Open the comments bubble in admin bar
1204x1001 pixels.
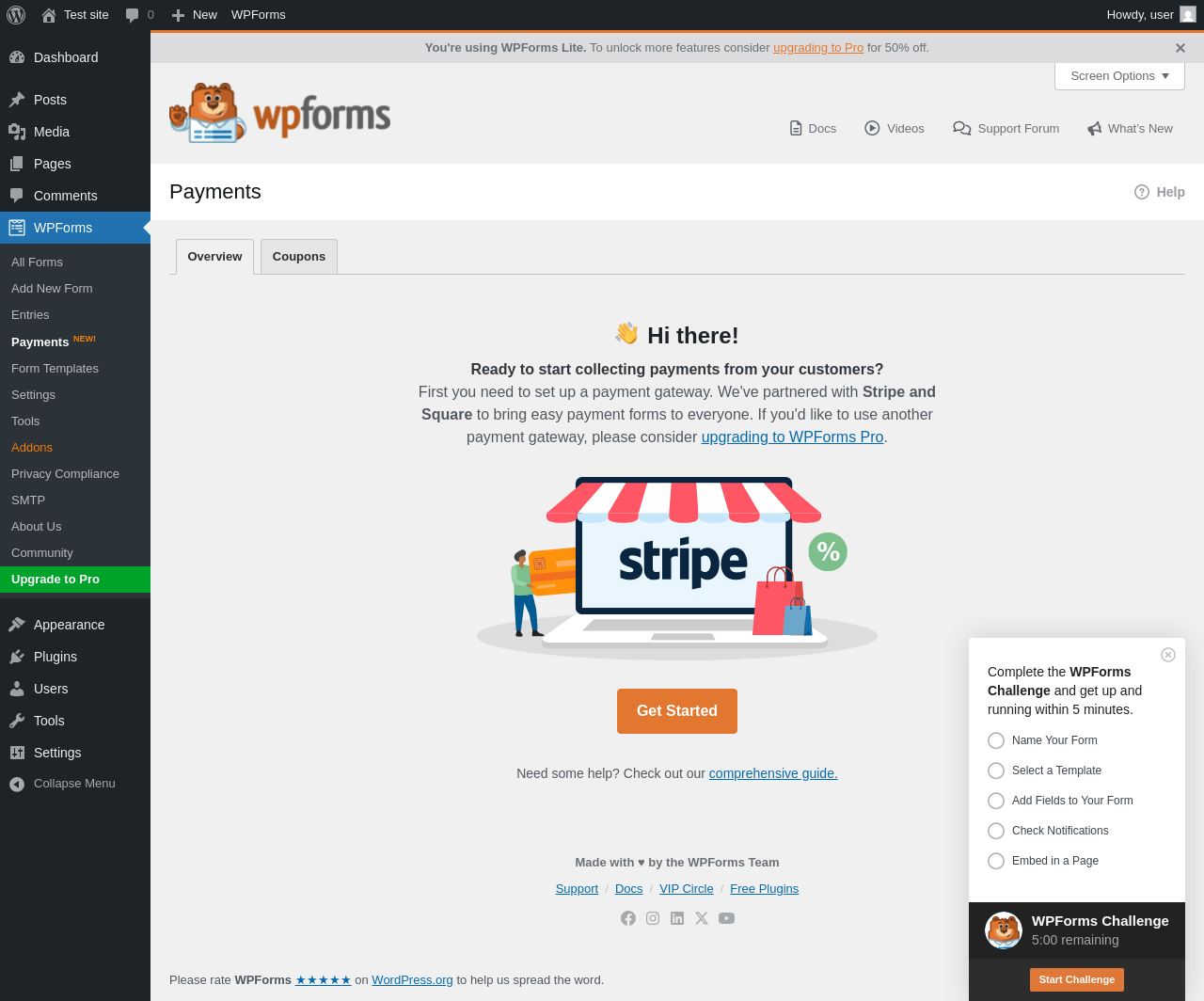click(x=139, y=15)
